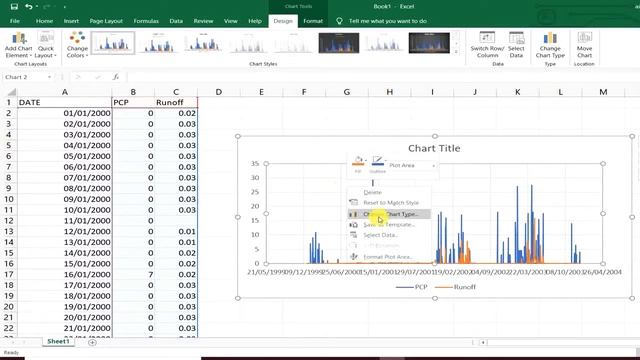Click the PCP legend entry

[x=411, y=287]
